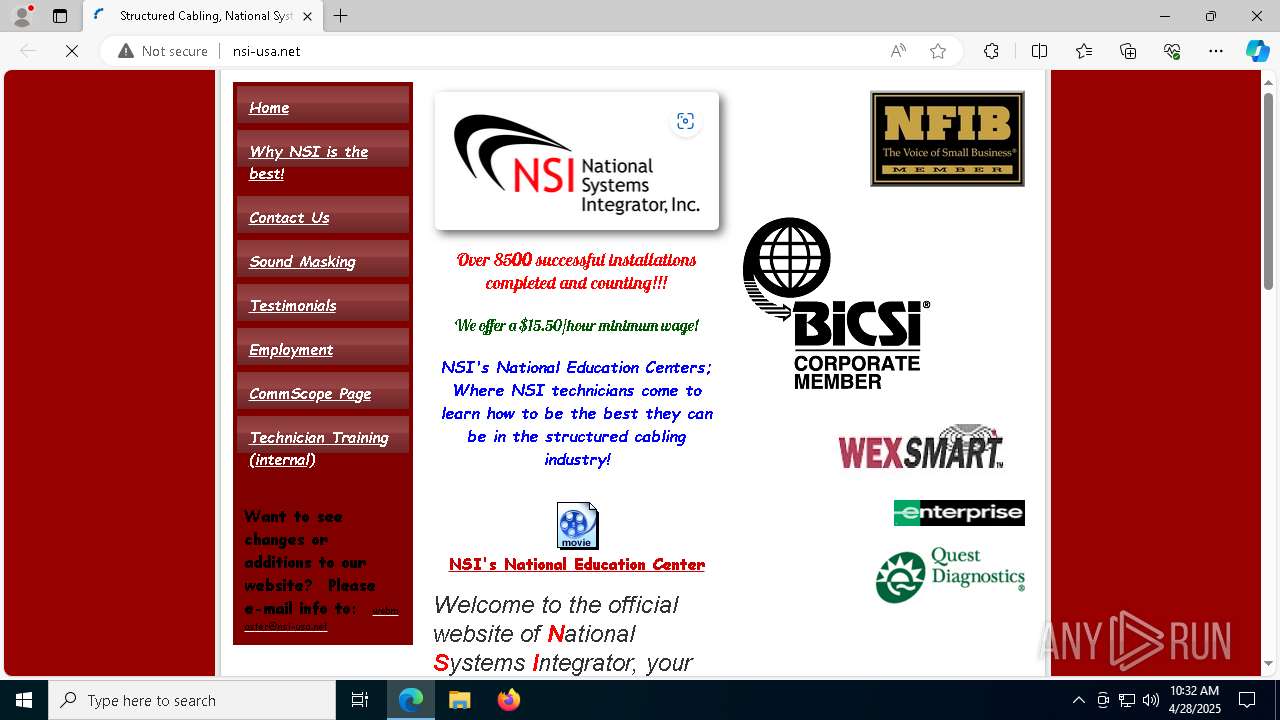Open the Employment page
Viewport: 1280px width, 720px height.
tap(291, 350)
